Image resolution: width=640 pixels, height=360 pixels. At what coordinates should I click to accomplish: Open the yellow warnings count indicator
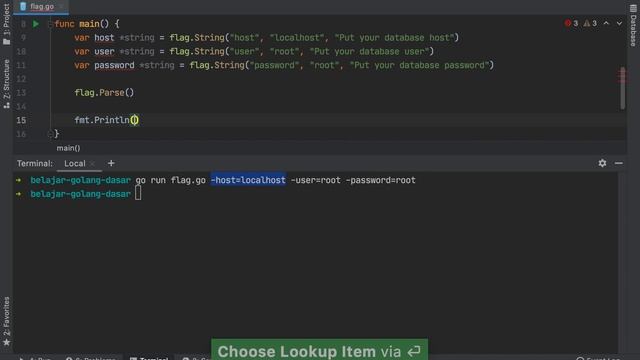pos(590,23)
